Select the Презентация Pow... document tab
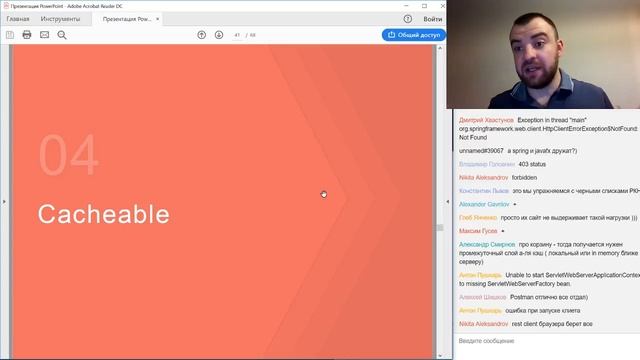 (127, 19)
